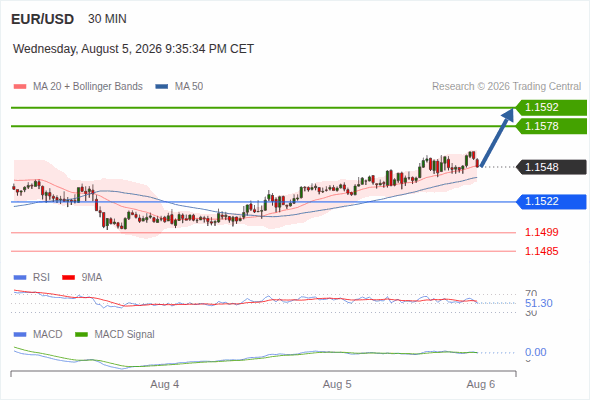Screen dimensions: 590x400
Task: Select the red 1.1499 support level label
Action: click(x=541, y=232)
